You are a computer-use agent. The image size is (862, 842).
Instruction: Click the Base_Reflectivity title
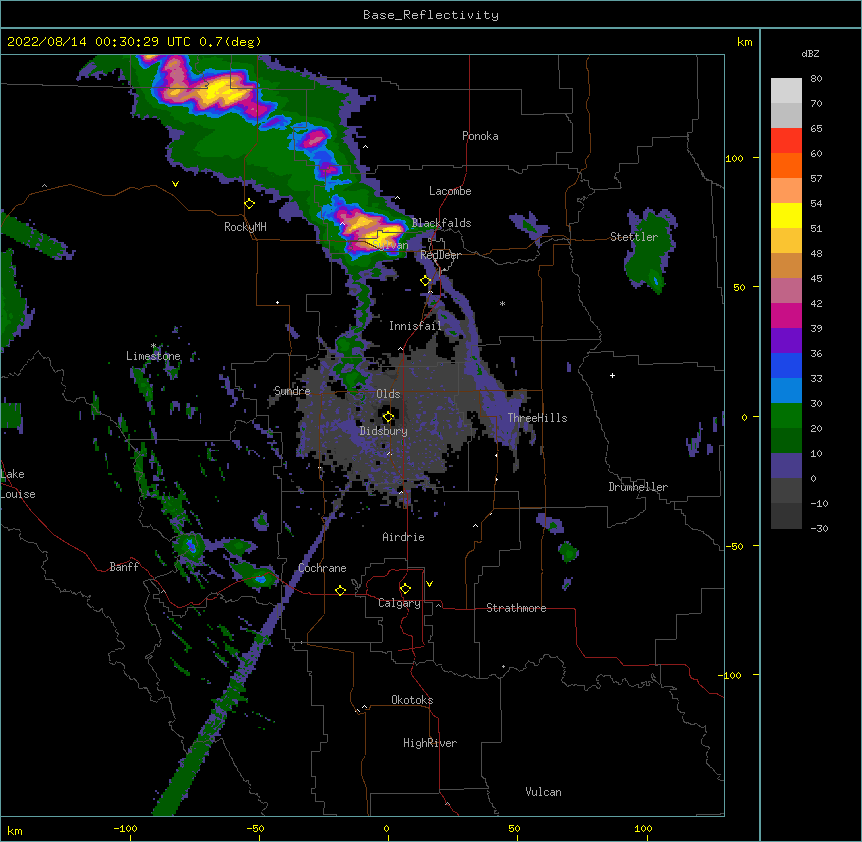[431, 15]
